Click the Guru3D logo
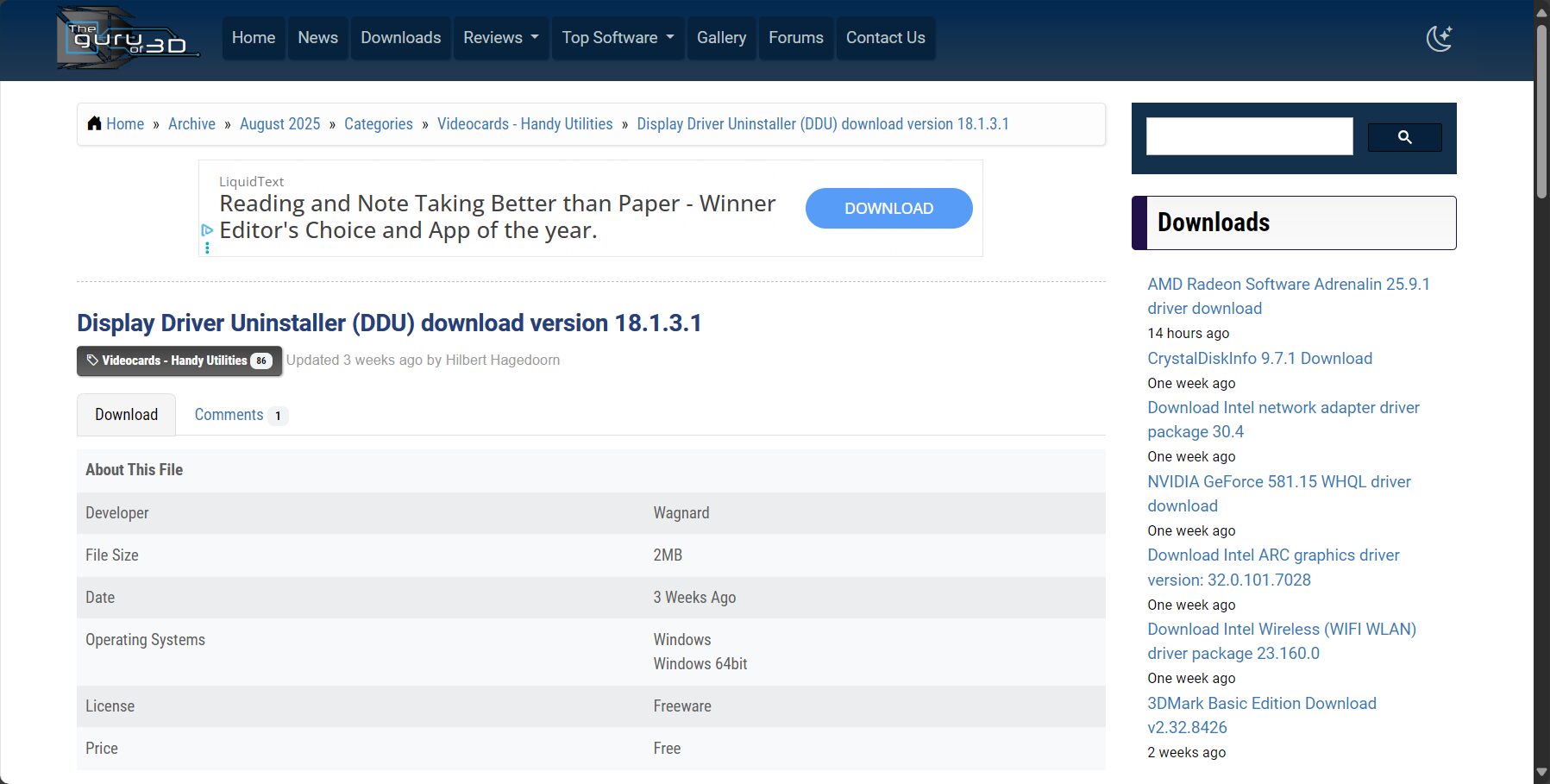The height and width of the screenshot is (784, 1550). coord(128,39)
